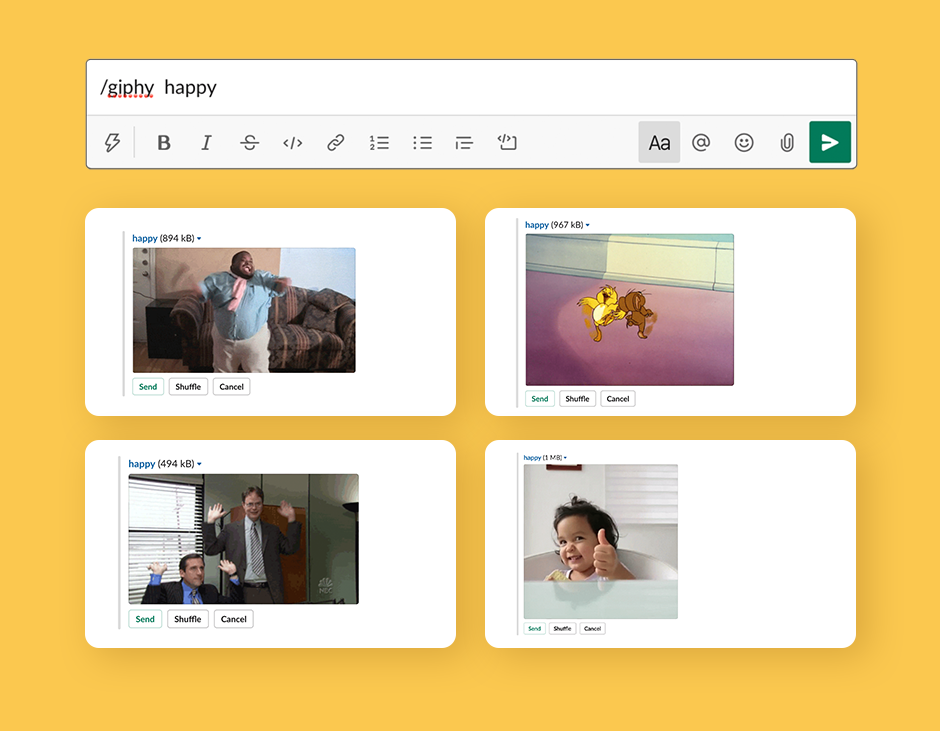Send the thumbs-up baby GIF
This screenshot has height=731, width=940.
(x=535, y=628)
